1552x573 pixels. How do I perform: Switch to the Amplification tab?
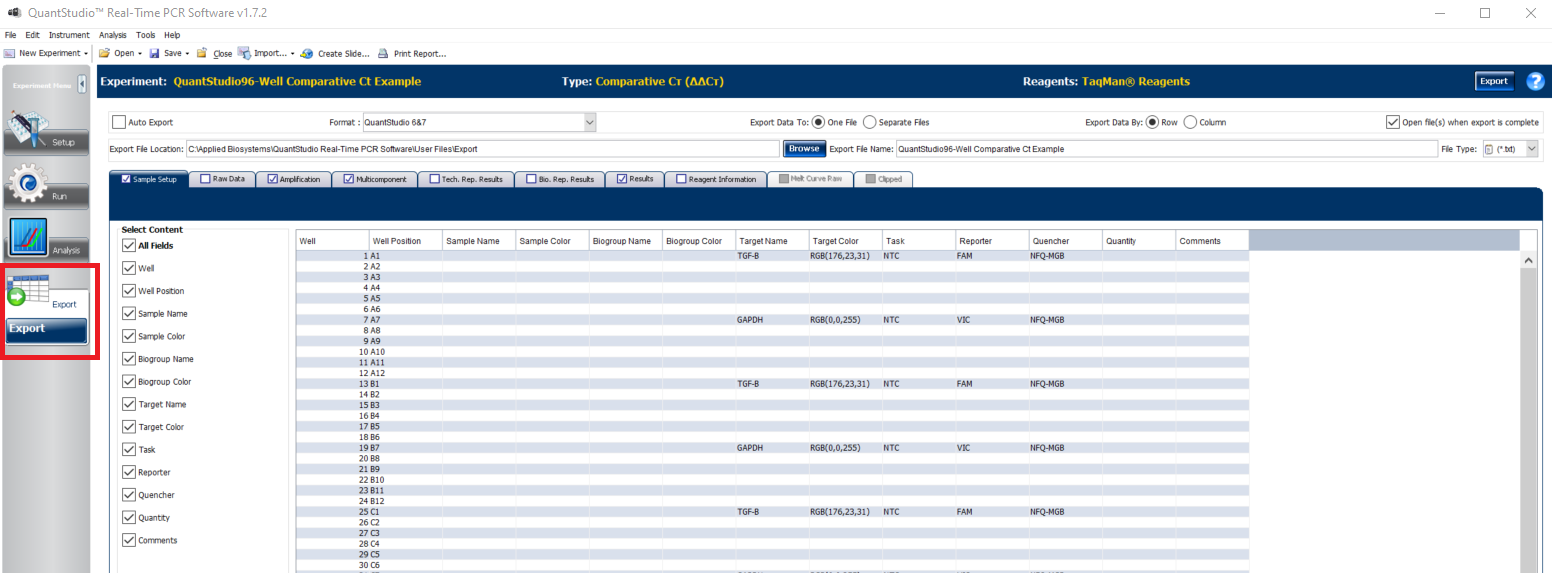pos(293,179)
